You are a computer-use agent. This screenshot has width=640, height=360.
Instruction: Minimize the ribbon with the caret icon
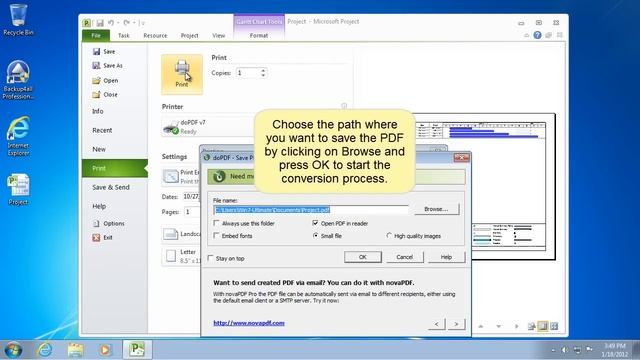click(527, 36)
